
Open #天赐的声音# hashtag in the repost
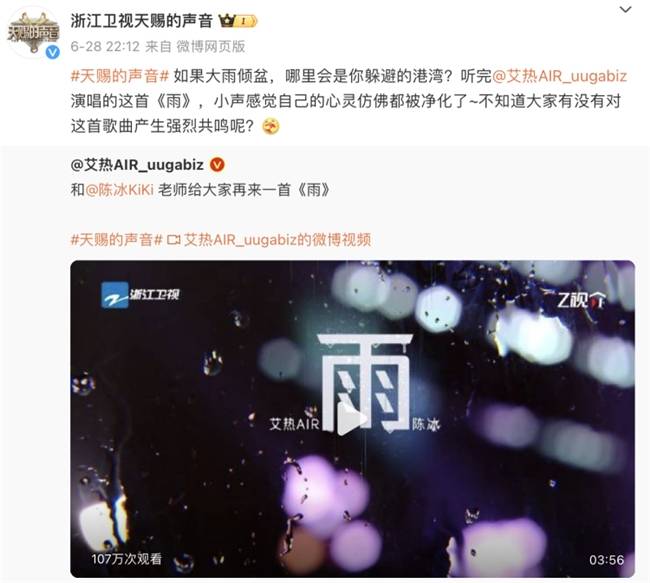point(116,239)
